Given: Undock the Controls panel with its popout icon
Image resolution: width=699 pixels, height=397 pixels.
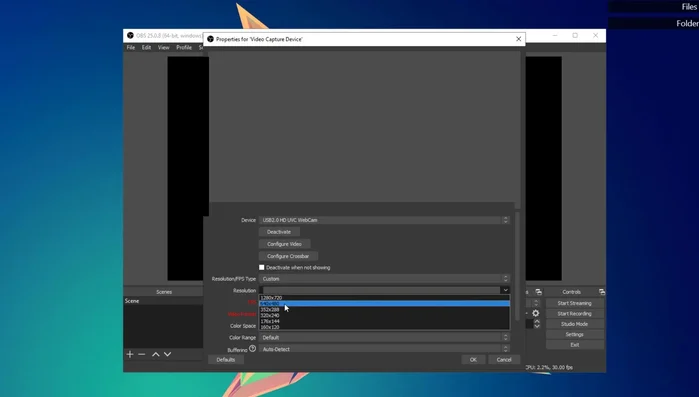Looking at the screenshot, I should (602, 292).
